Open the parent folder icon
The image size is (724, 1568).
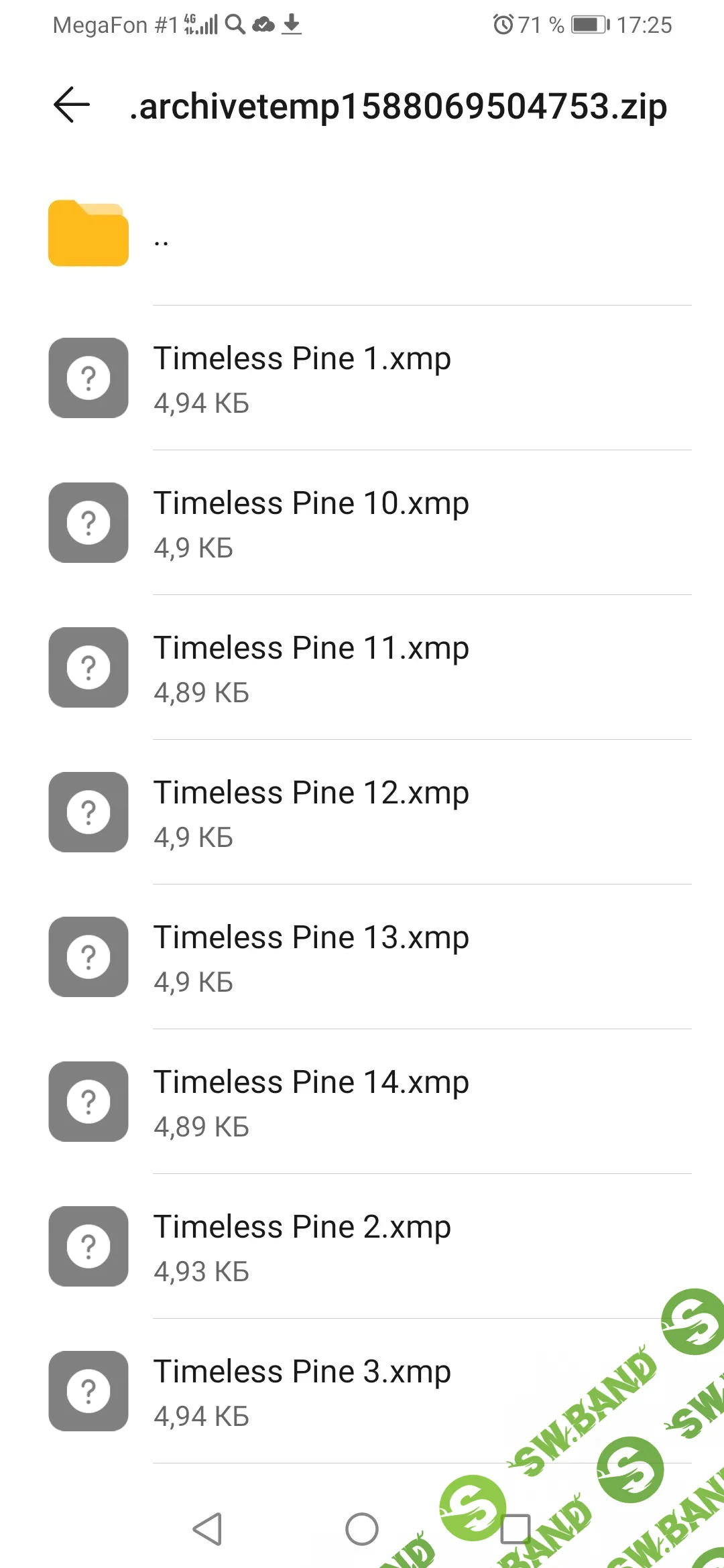click(88, 233)
